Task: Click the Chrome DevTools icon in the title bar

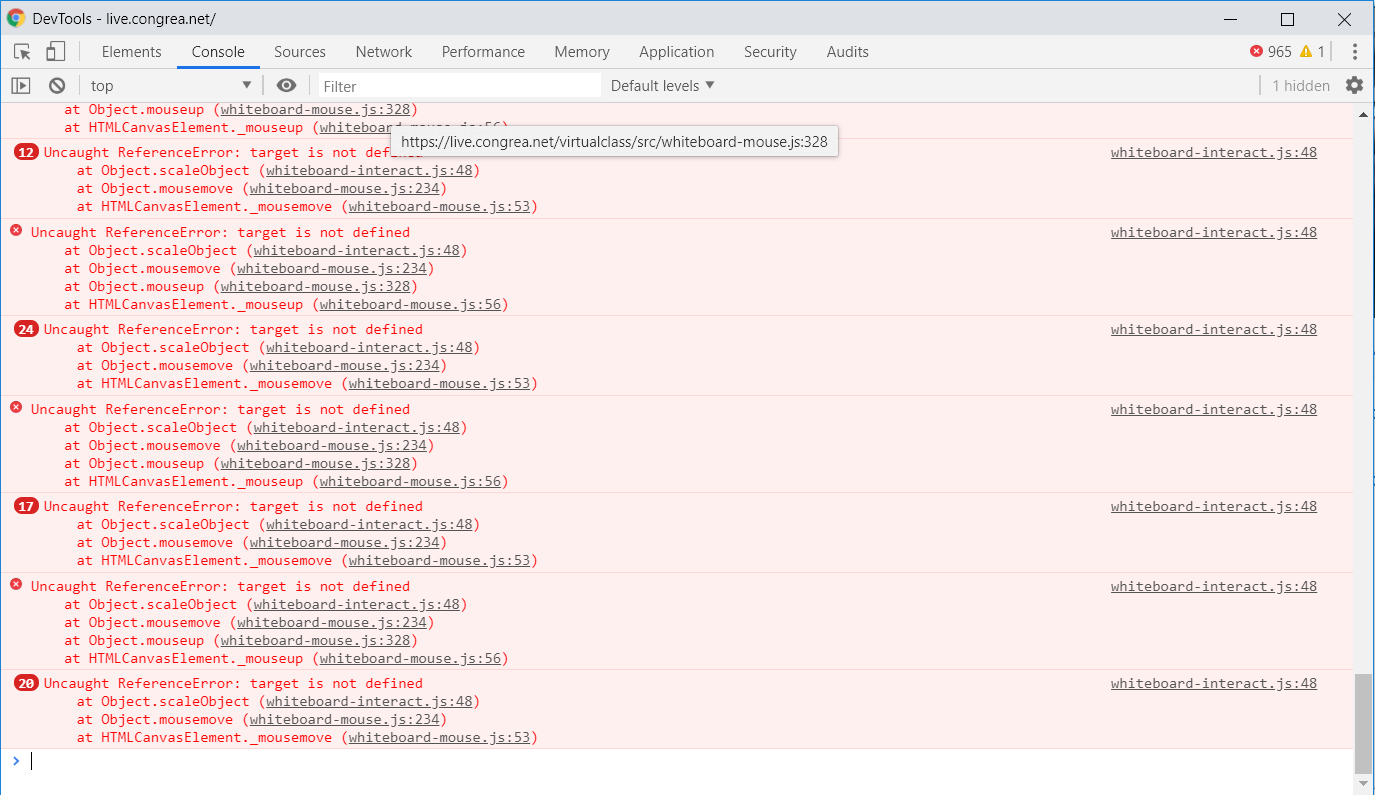Action: pyautogui.click(x=14, y=19)
